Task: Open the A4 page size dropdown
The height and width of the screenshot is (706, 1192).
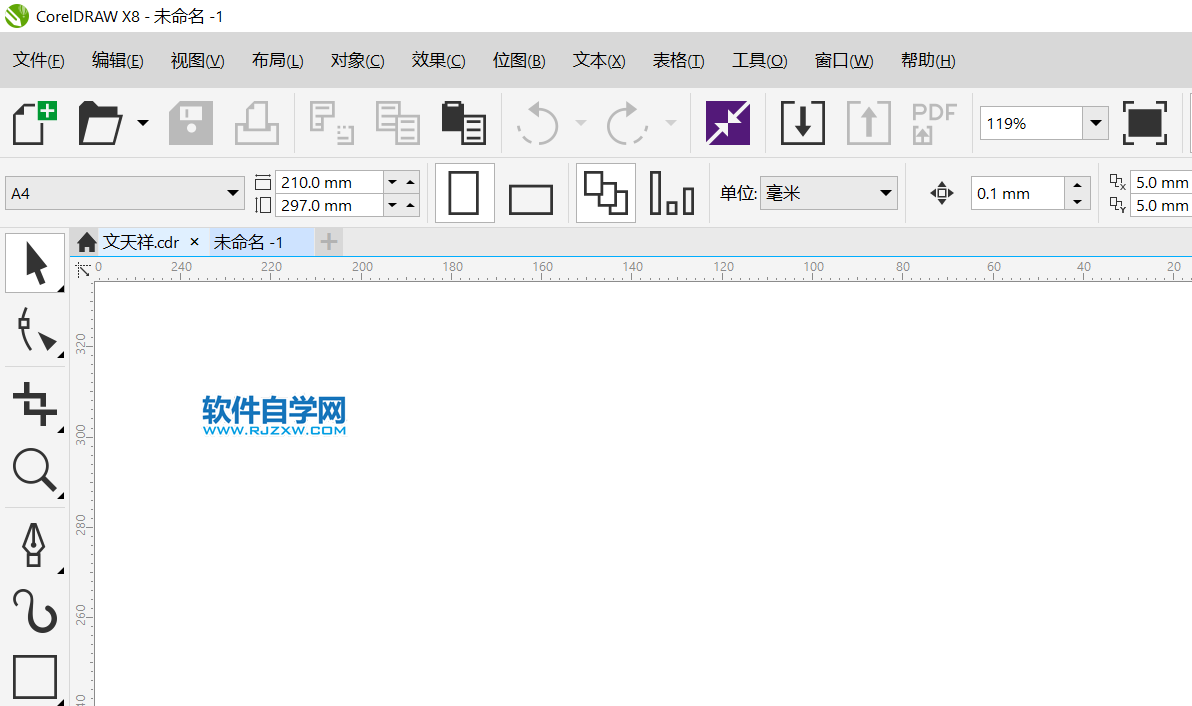Action: click(234, 191)
